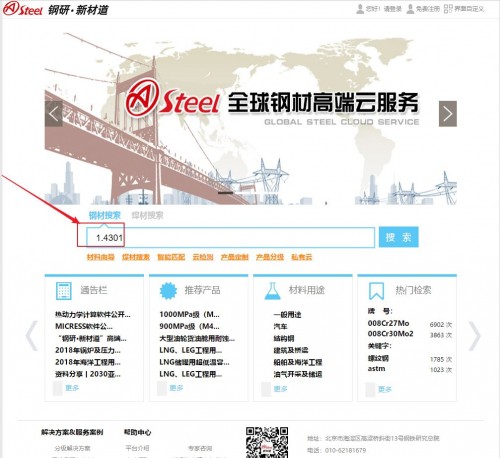The image size is (500, 458).
Task: Open the footer 平台介绍 link
Action: pos(137,448)
